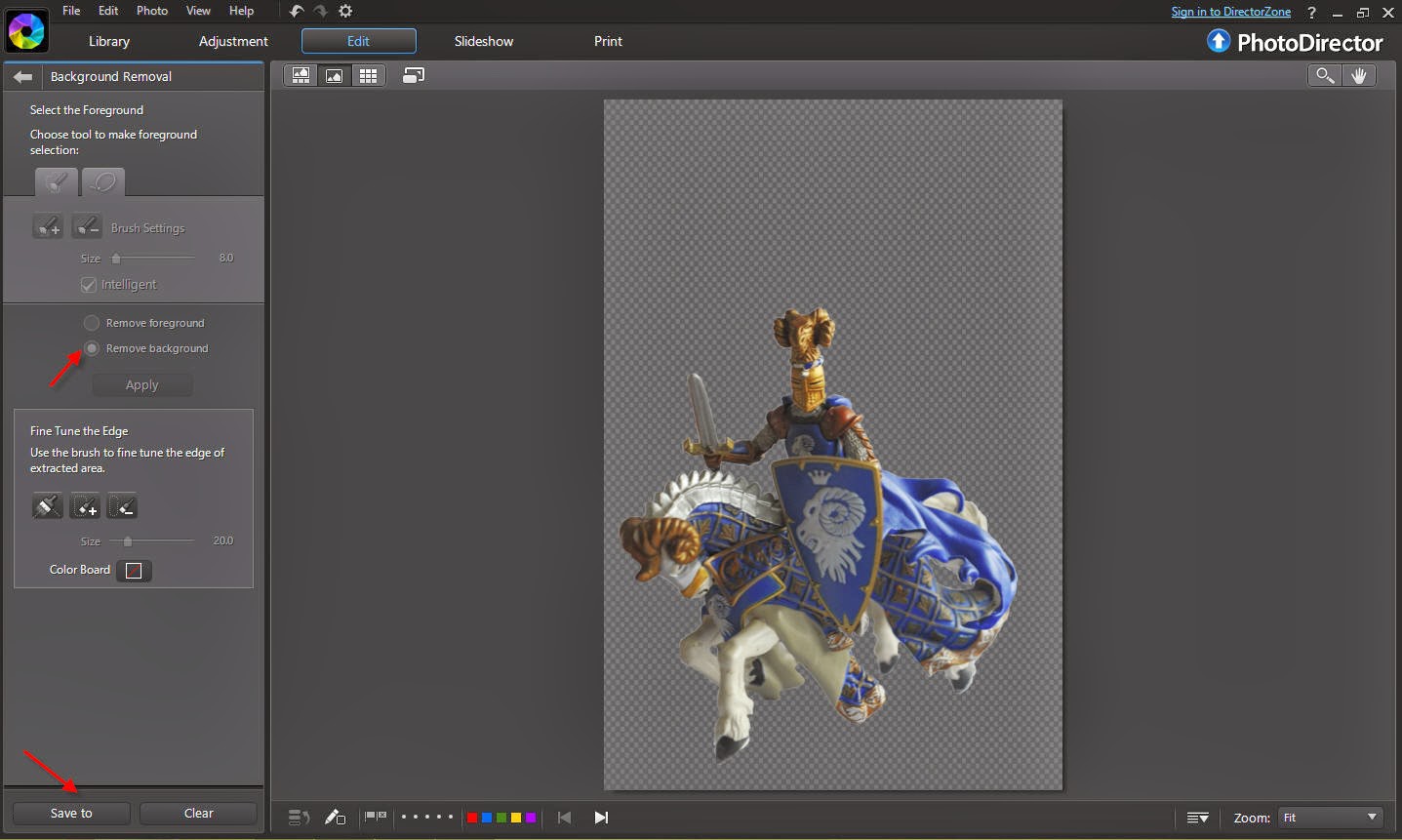Go to the next photo
This screenshot has width=1402, height=840.
(x=601, y=818)
